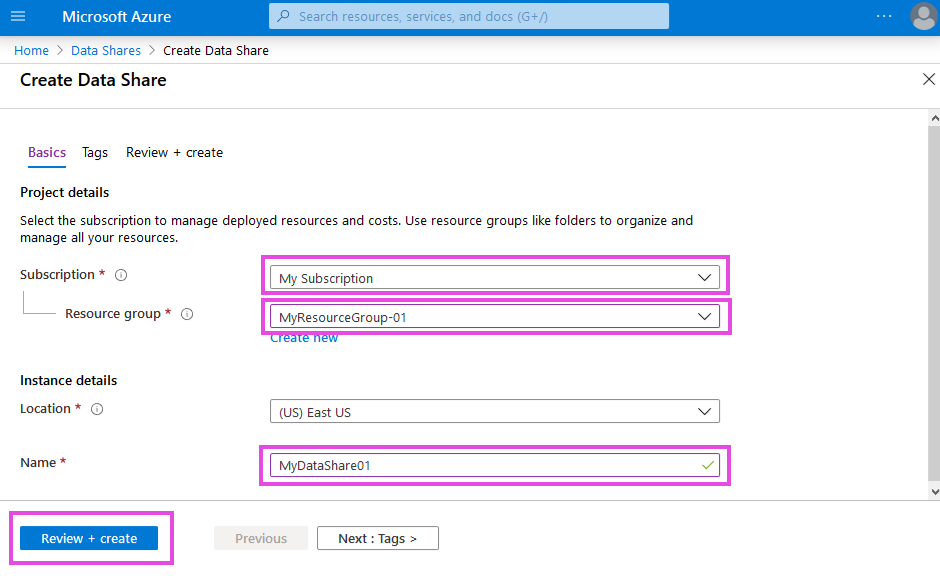Screen dimensions: 940x581
Task: Close the Create Data Share pane
Action: tap(929, 79)
